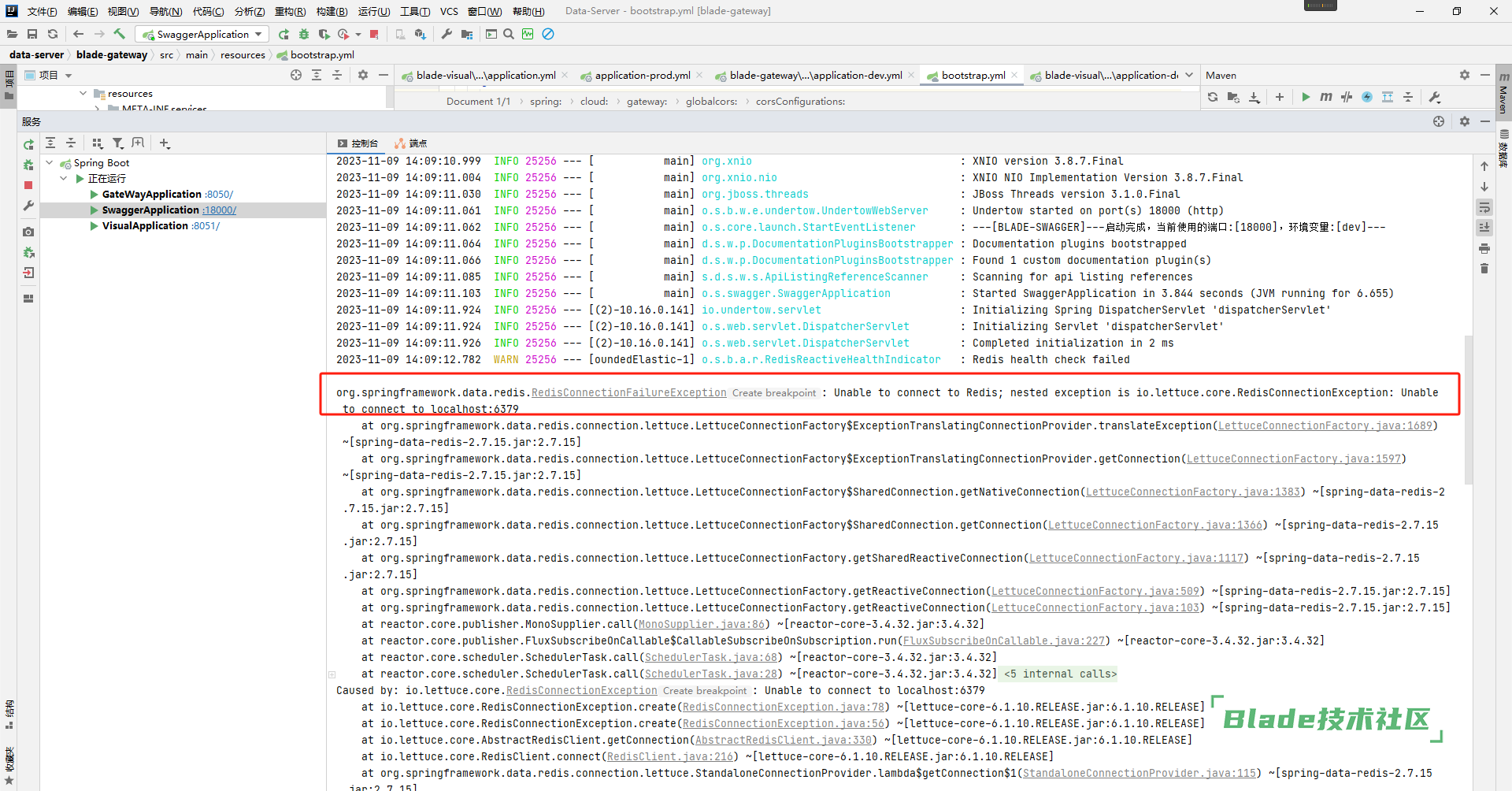Add a Maven project with plus icon

[x=1280, y=97]
